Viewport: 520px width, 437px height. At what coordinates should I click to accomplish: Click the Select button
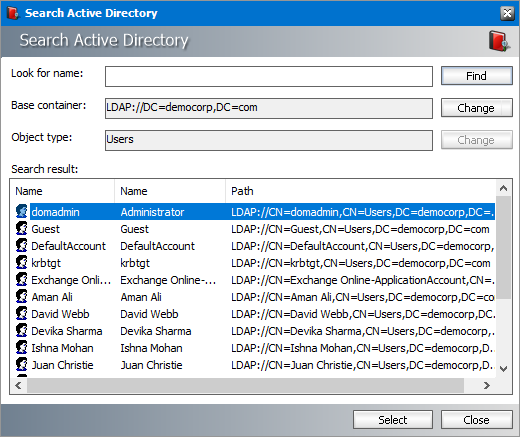[x=393, y=420]
